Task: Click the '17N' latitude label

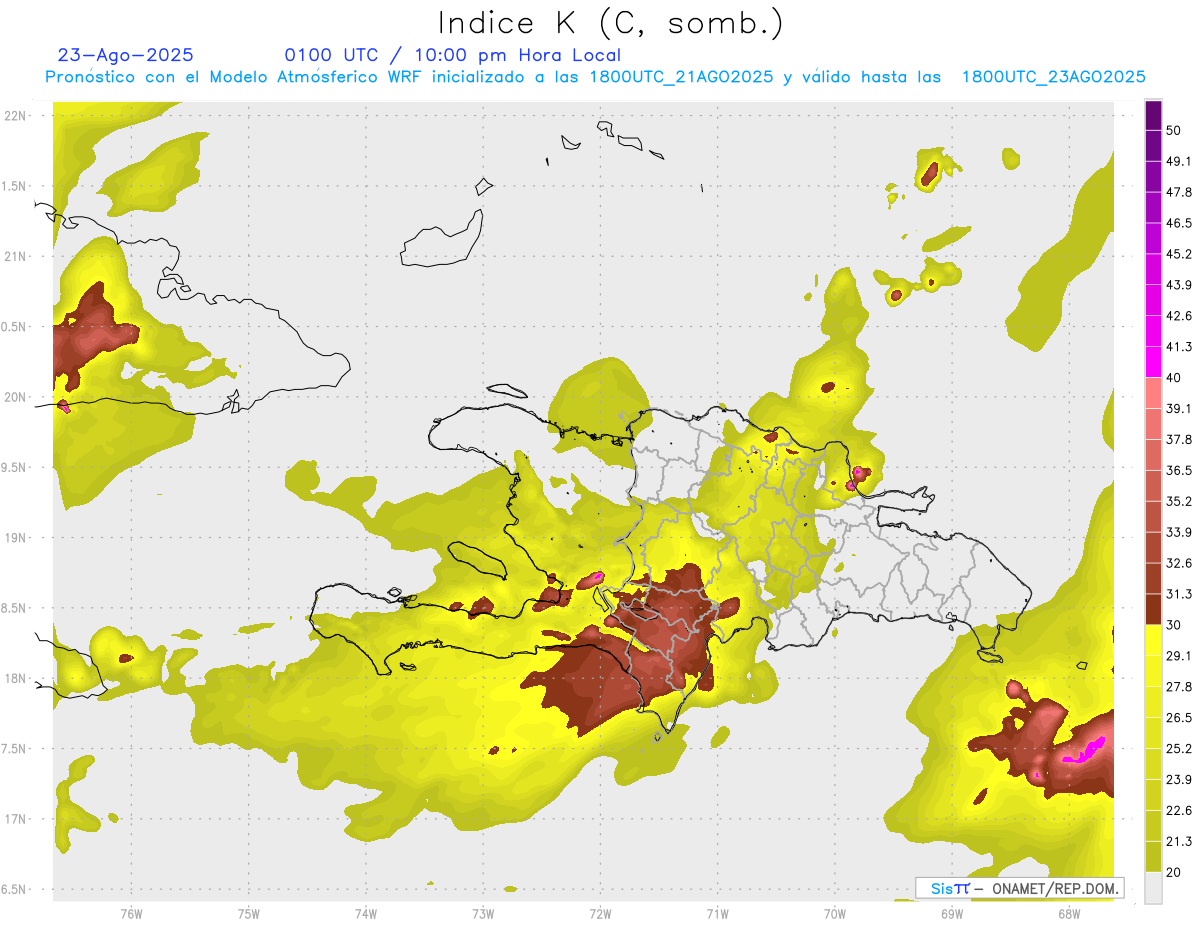Action: [16, 819]
